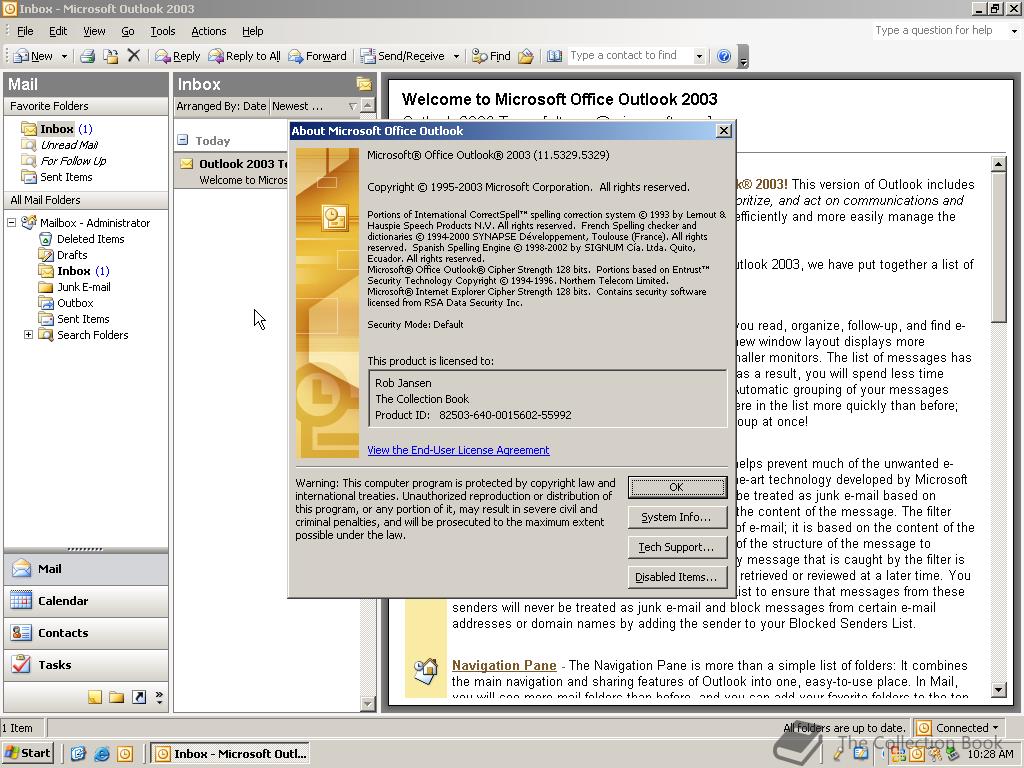Open the Navigation Pane link in reading pane
This screenshot has height=768, width=1024.
[x=504, y=665]
